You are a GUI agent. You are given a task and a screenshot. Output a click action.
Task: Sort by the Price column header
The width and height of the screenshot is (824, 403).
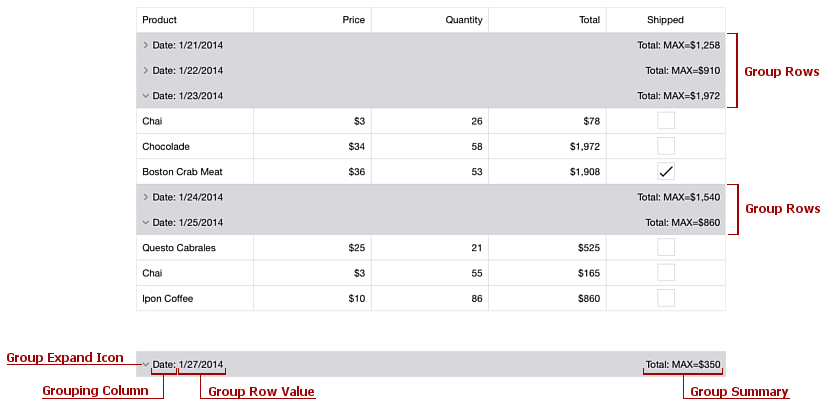(313, 20)
